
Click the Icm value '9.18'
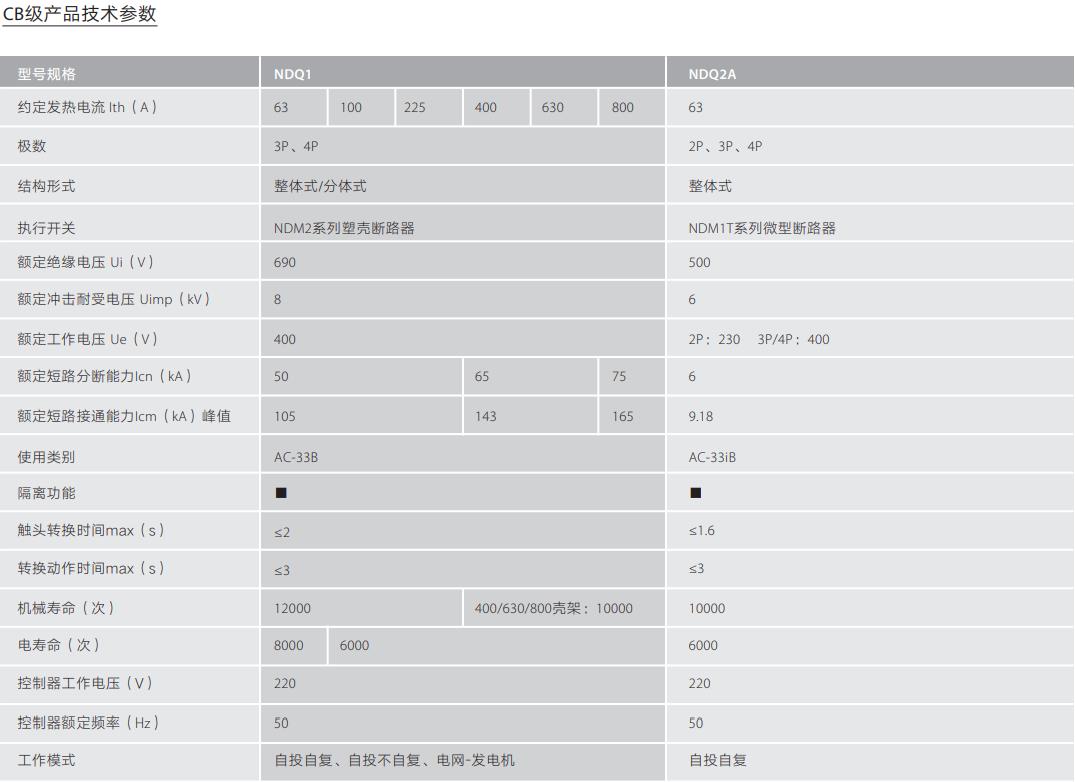[701, 416]
